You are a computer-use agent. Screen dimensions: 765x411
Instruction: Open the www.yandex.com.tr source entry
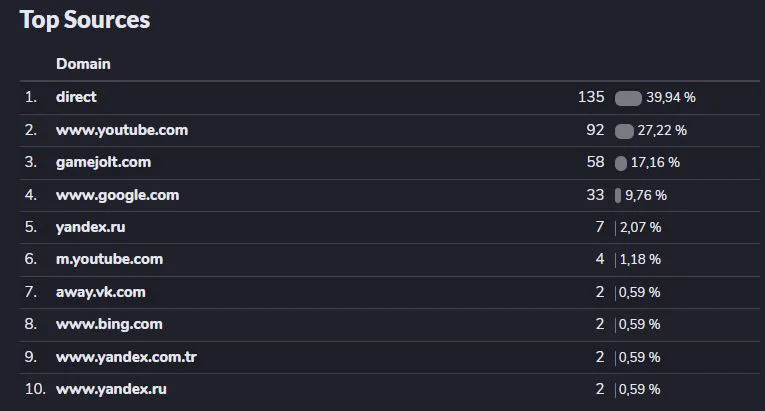coord(126,357)
